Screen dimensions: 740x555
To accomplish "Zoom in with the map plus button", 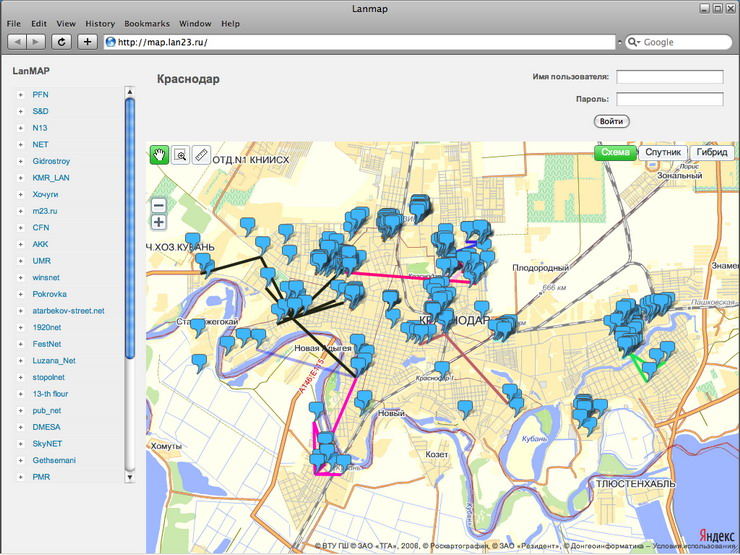I will tap(158, 222).
